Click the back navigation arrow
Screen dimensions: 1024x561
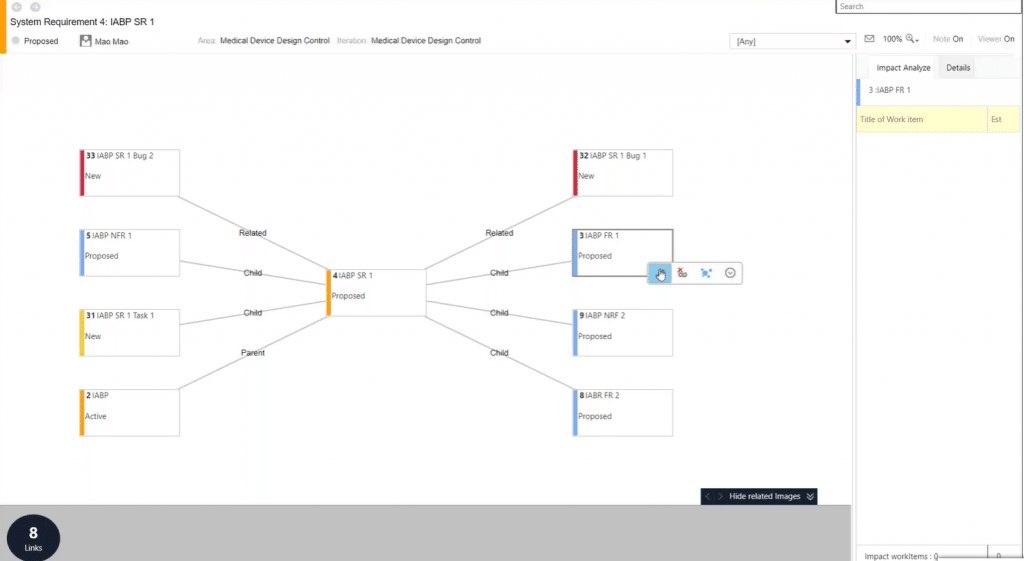coord(17,7)
